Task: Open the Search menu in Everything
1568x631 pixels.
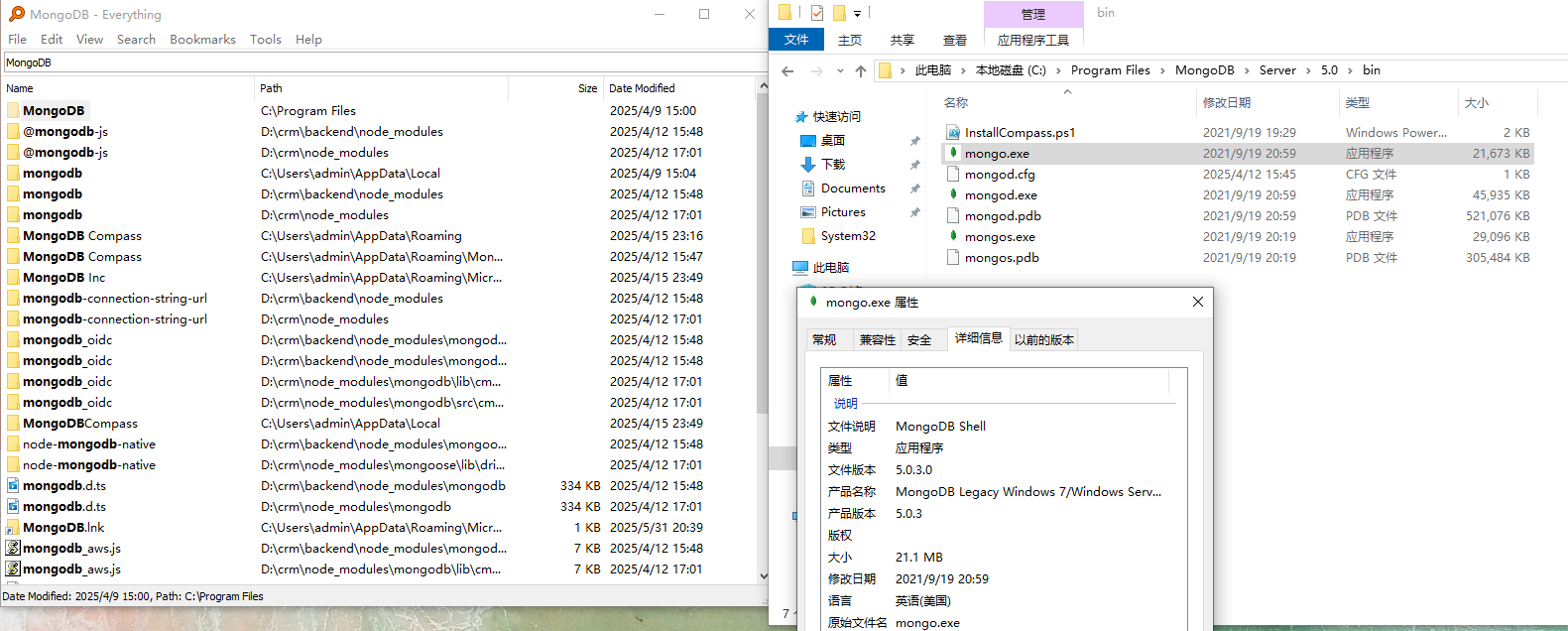Action: pos(136,40)
